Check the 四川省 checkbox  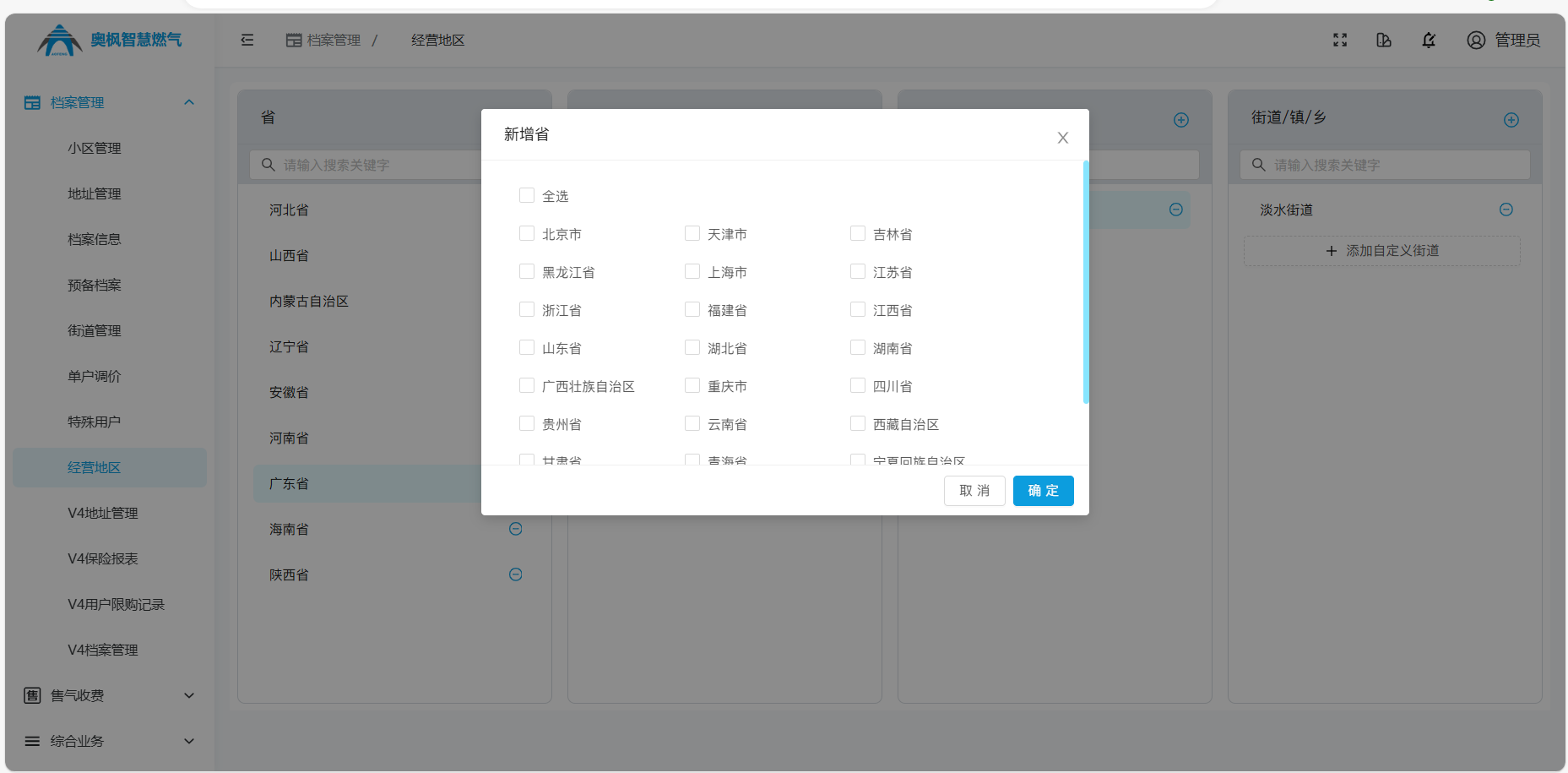(858, 385)
